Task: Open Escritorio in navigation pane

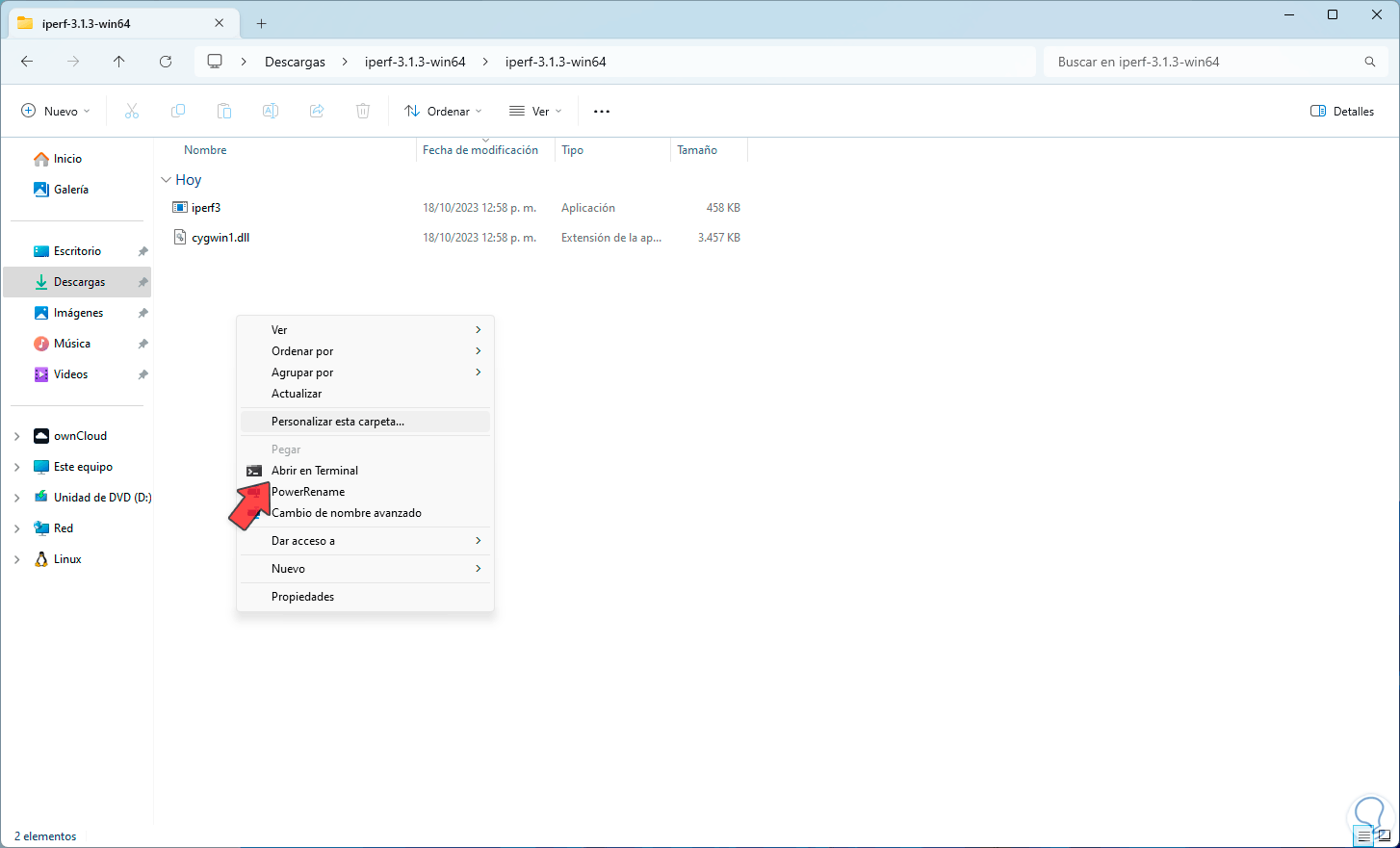Action: click(x=77, y=251)
